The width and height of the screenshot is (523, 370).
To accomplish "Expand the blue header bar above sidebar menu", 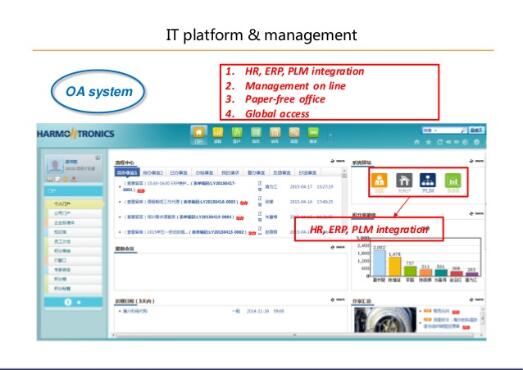I will point(73,191).
